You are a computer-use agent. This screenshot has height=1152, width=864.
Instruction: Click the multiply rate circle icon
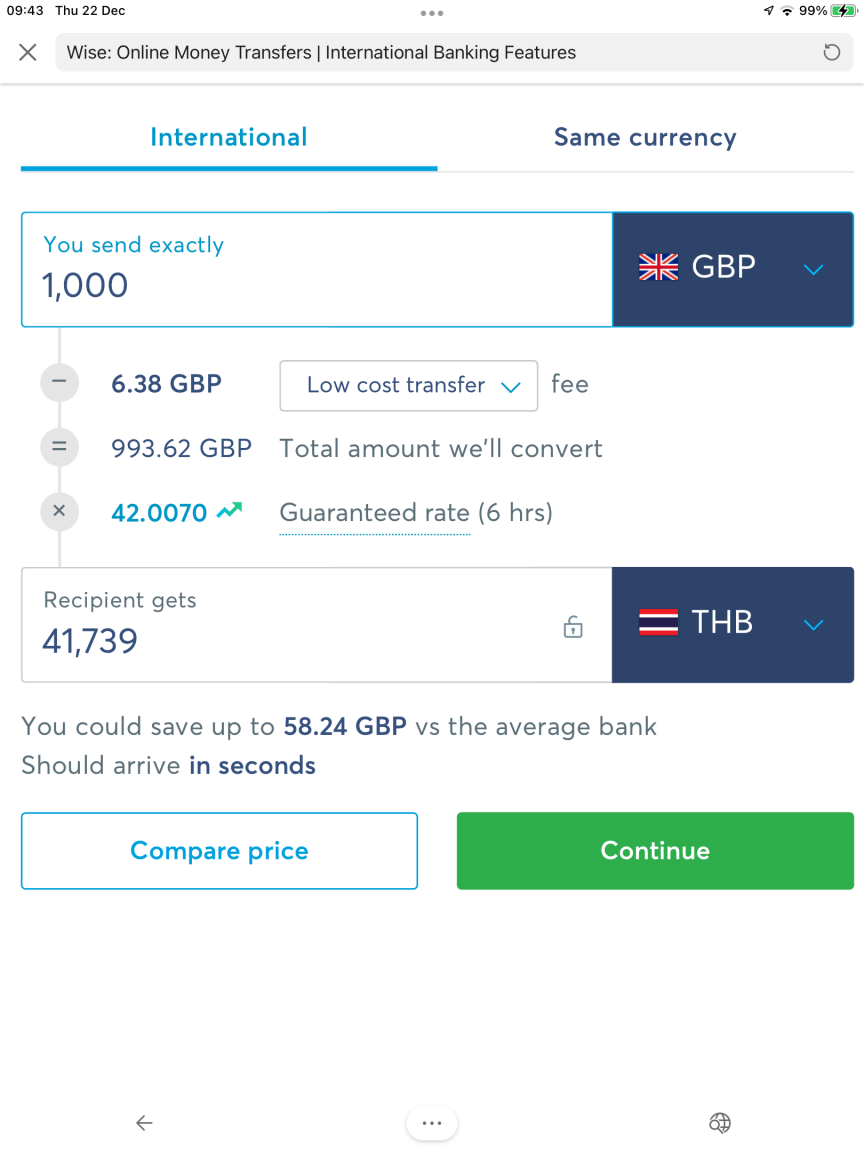[x=60, y=511]
